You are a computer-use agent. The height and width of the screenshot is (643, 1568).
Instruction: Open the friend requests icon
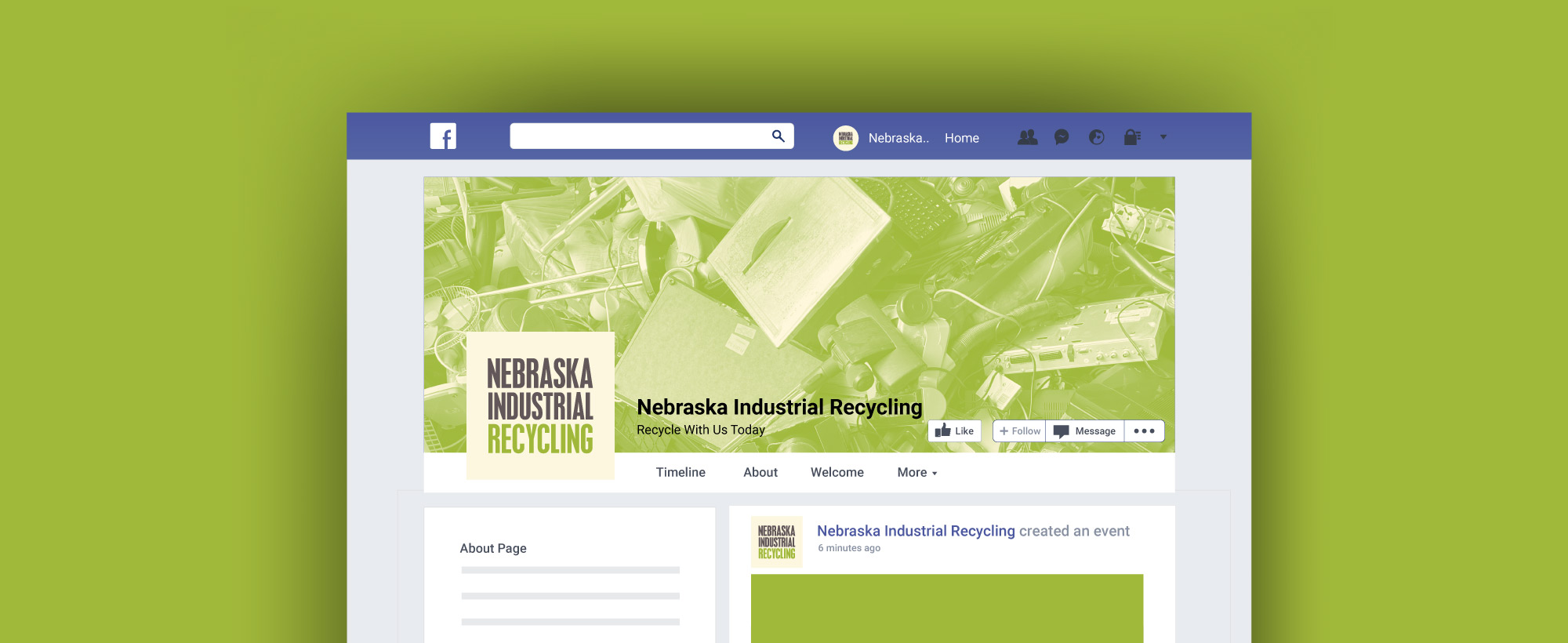coord(1027,137)
